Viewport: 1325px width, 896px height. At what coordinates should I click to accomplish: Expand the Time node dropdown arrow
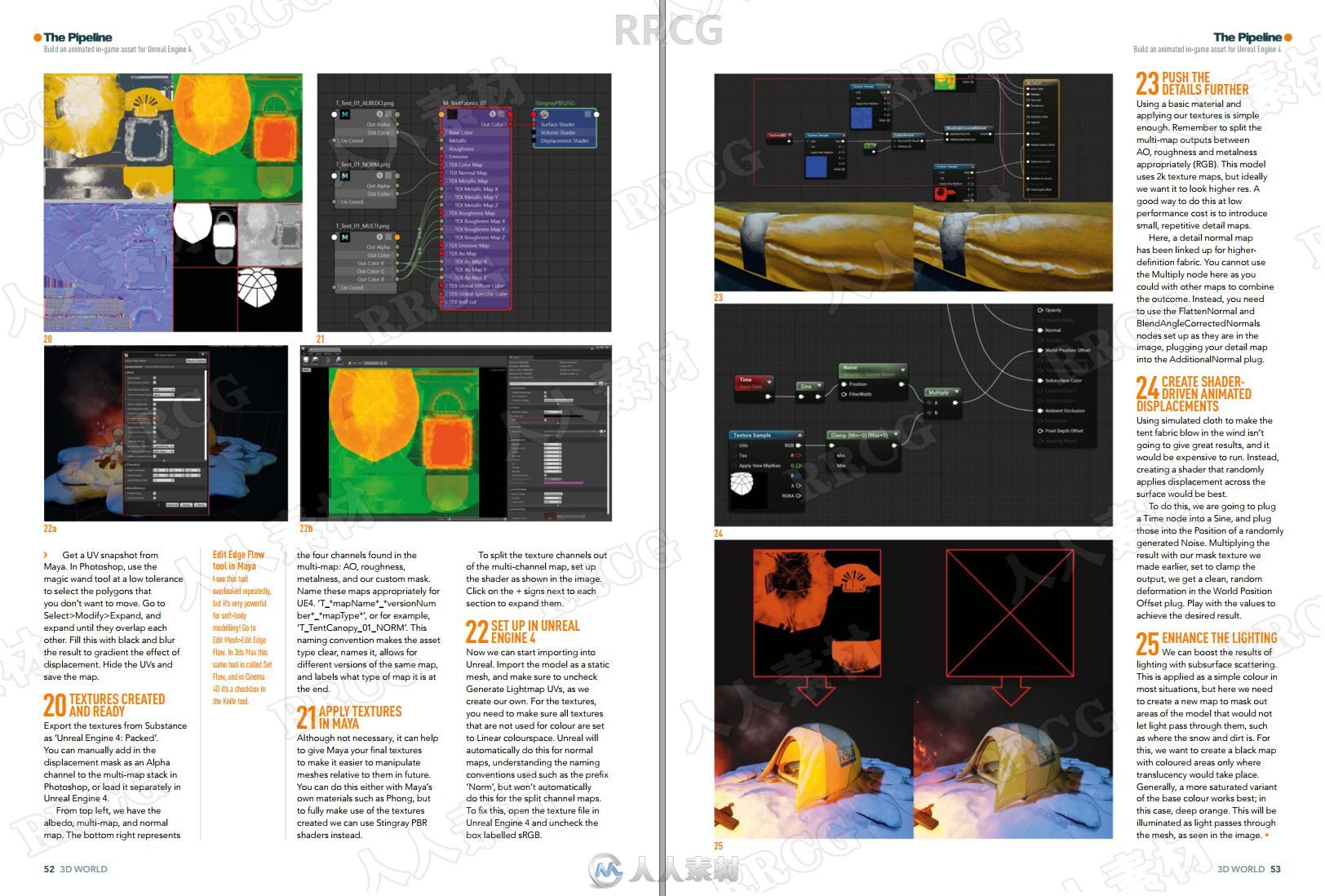[x=769, y=382]
